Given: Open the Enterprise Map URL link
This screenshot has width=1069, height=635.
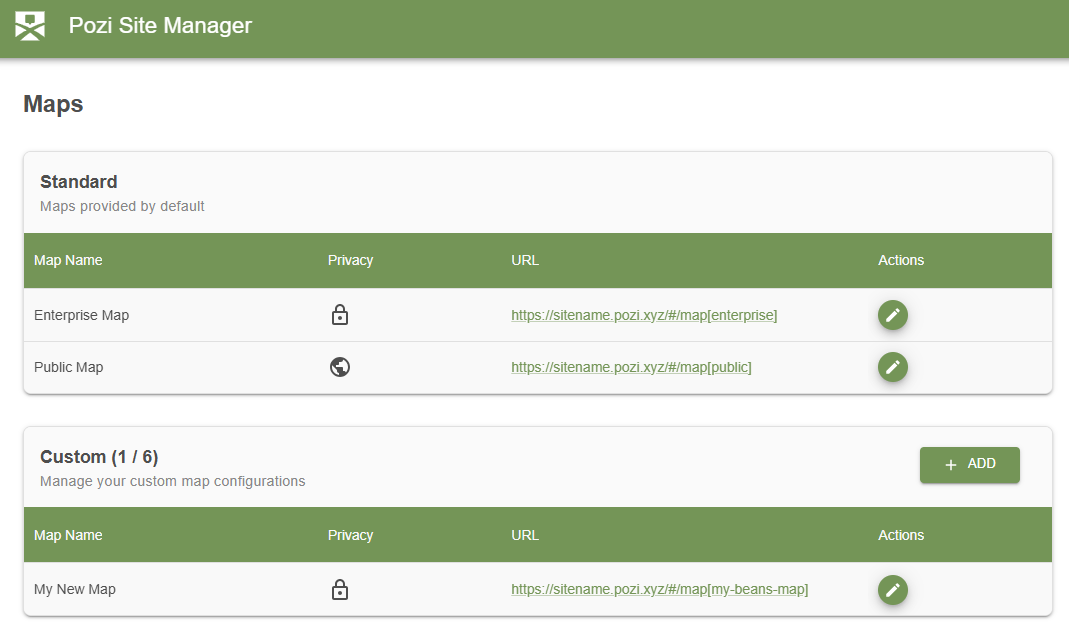Looking at the screenshot, I should [644, 314].
